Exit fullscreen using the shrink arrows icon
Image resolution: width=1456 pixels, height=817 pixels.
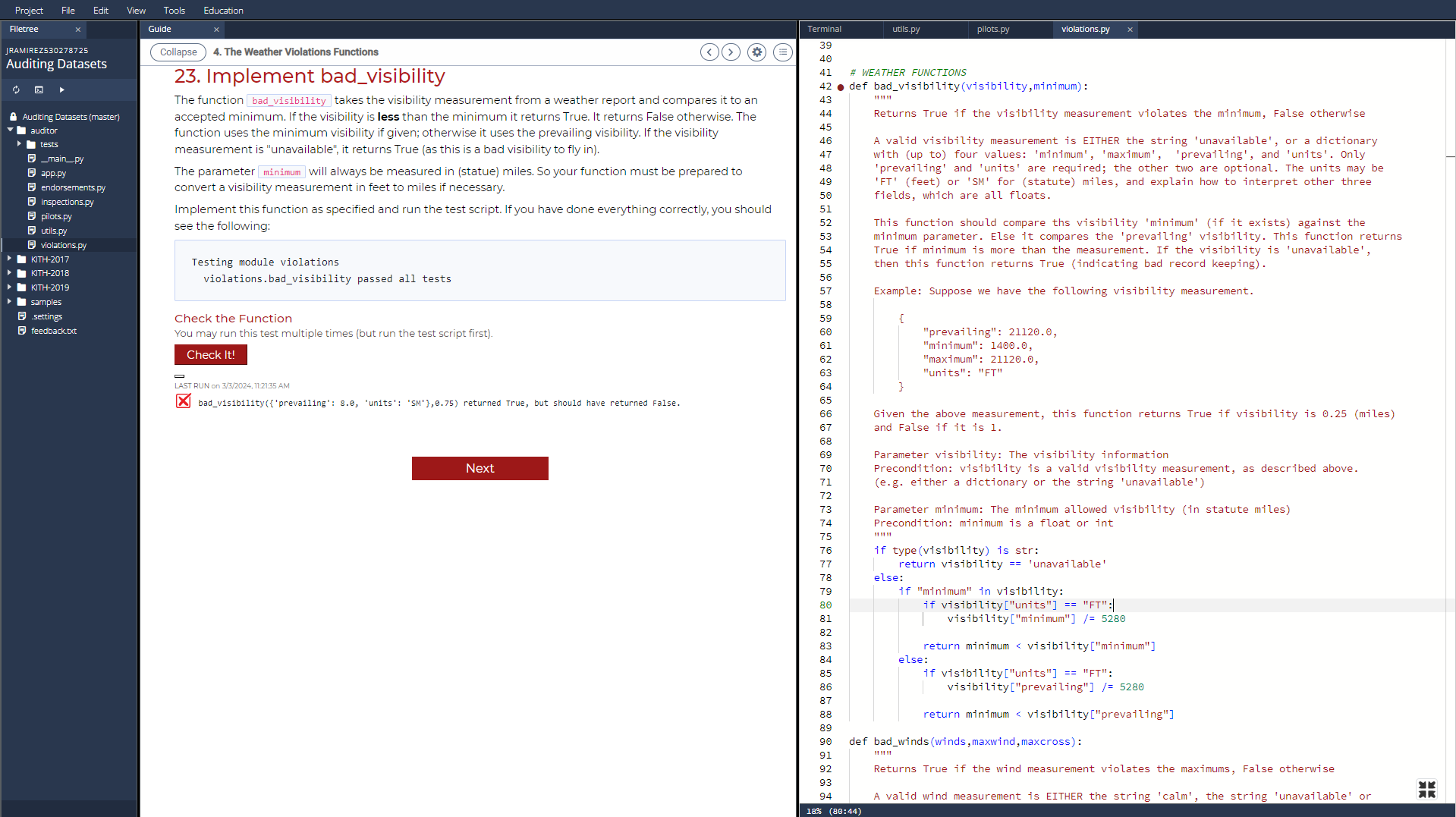1427,789
